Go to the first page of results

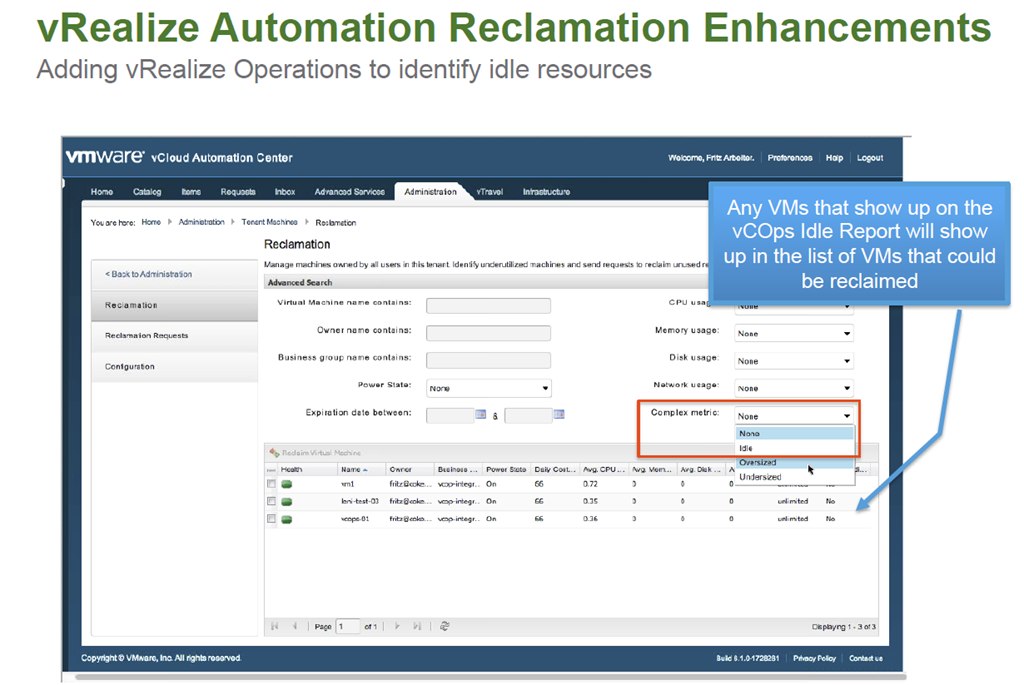point(274,626)
